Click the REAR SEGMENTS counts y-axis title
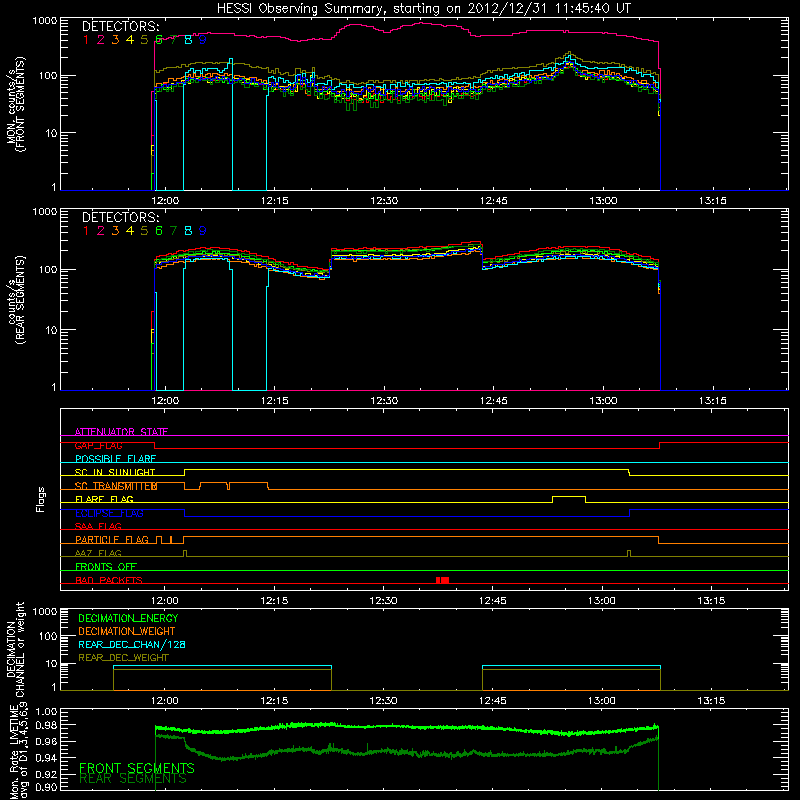This screenshot has width=800, height=800. (x=16, y=300)
